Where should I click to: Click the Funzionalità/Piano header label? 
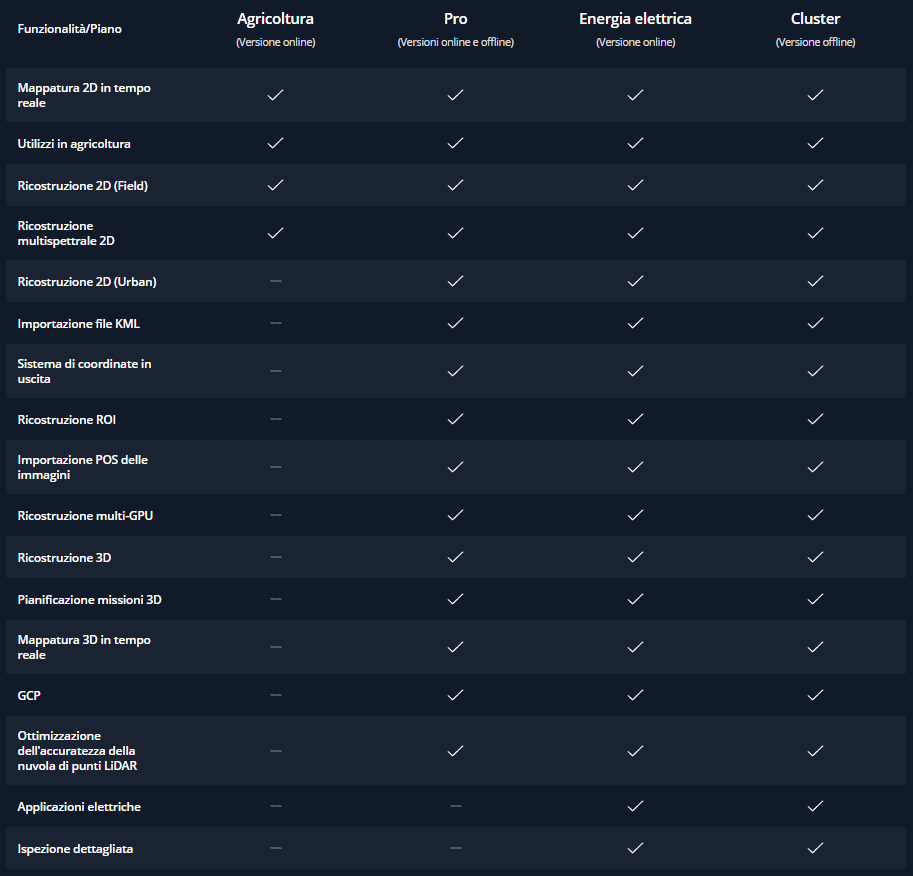(x=69, y=29)
